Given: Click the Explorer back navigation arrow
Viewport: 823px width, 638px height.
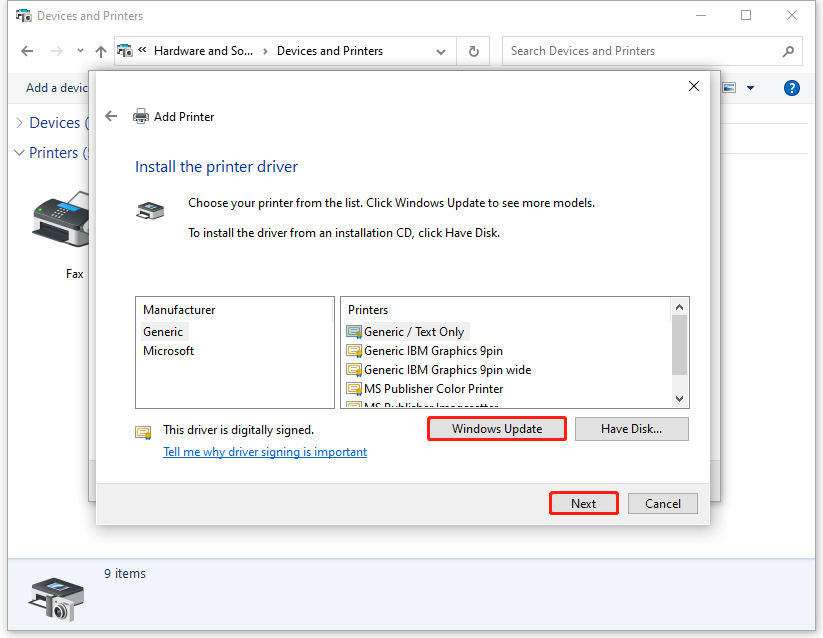Looking at the screenshot, I should click(26, 50).
